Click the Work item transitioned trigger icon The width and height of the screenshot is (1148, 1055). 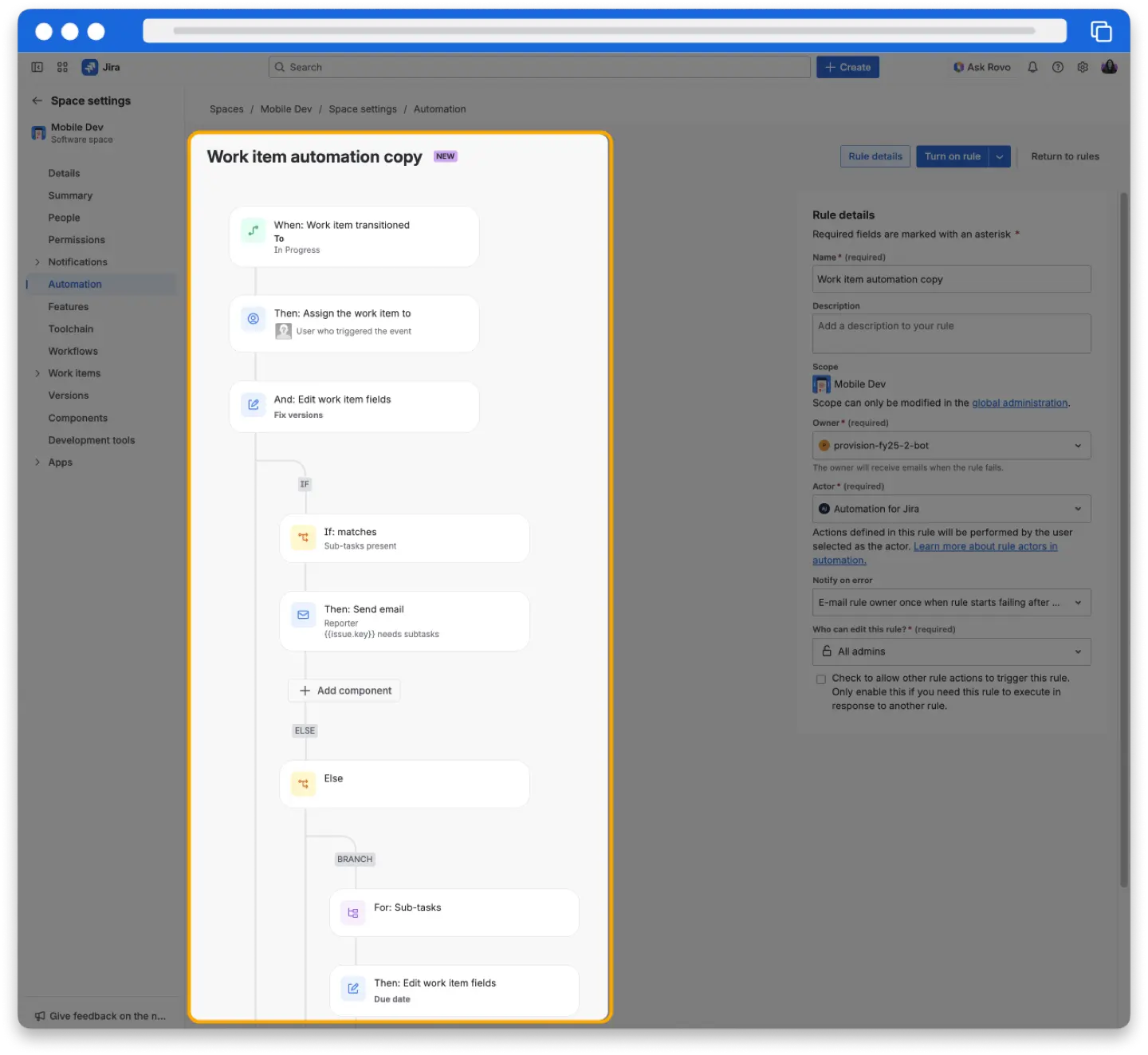tap(253, 230)
